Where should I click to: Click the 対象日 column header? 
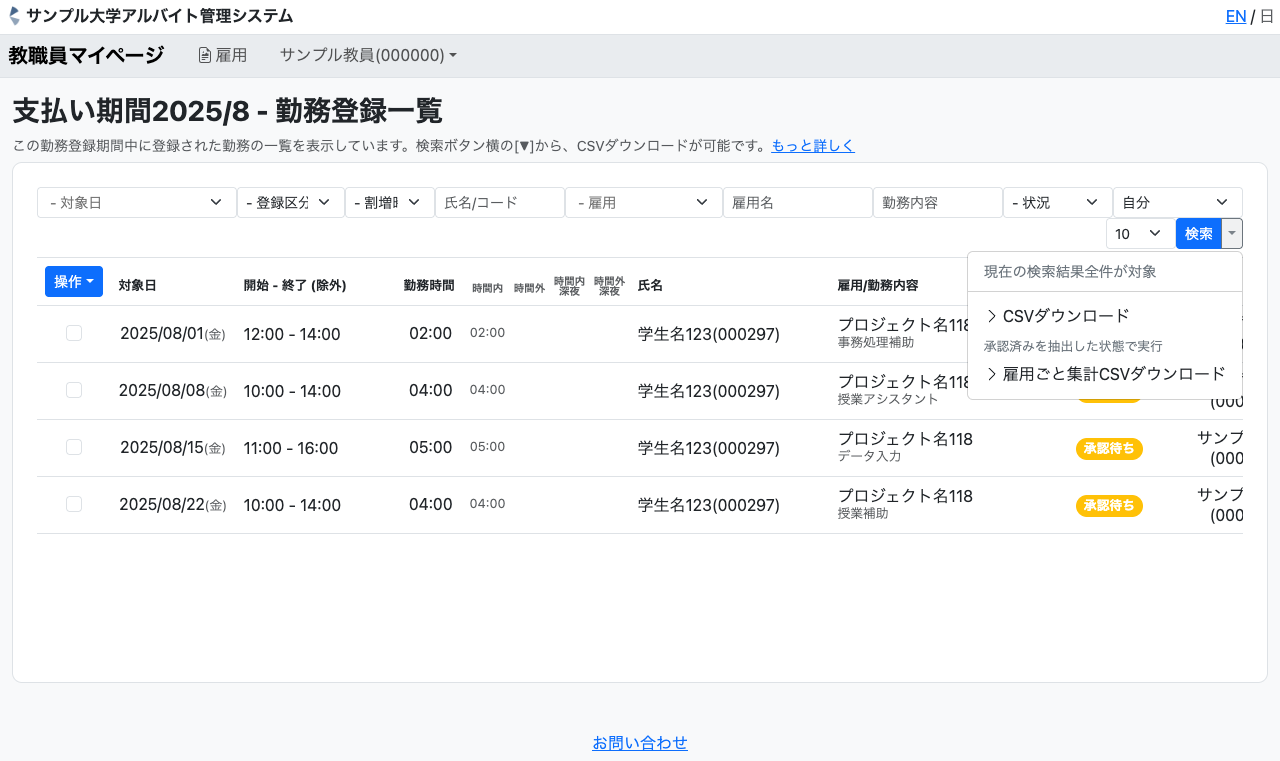pos(138,285)
